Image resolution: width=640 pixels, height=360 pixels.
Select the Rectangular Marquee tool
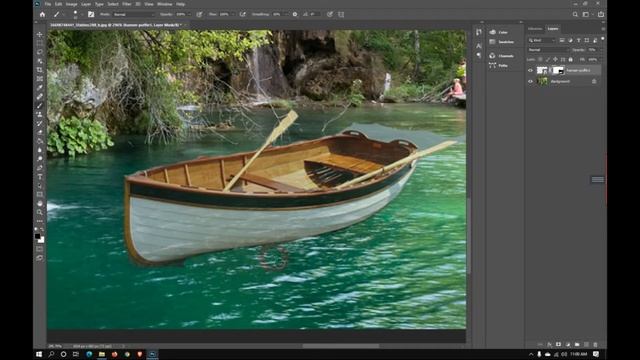40,43
